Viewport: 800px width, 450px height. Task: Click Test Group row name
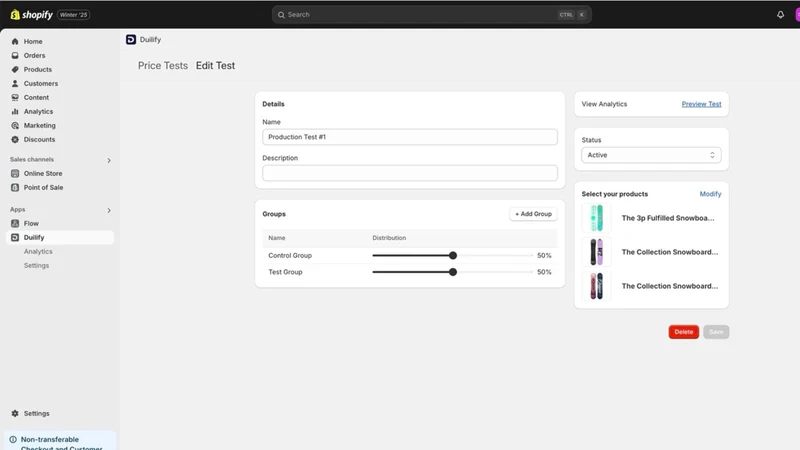tap(285, 272)
